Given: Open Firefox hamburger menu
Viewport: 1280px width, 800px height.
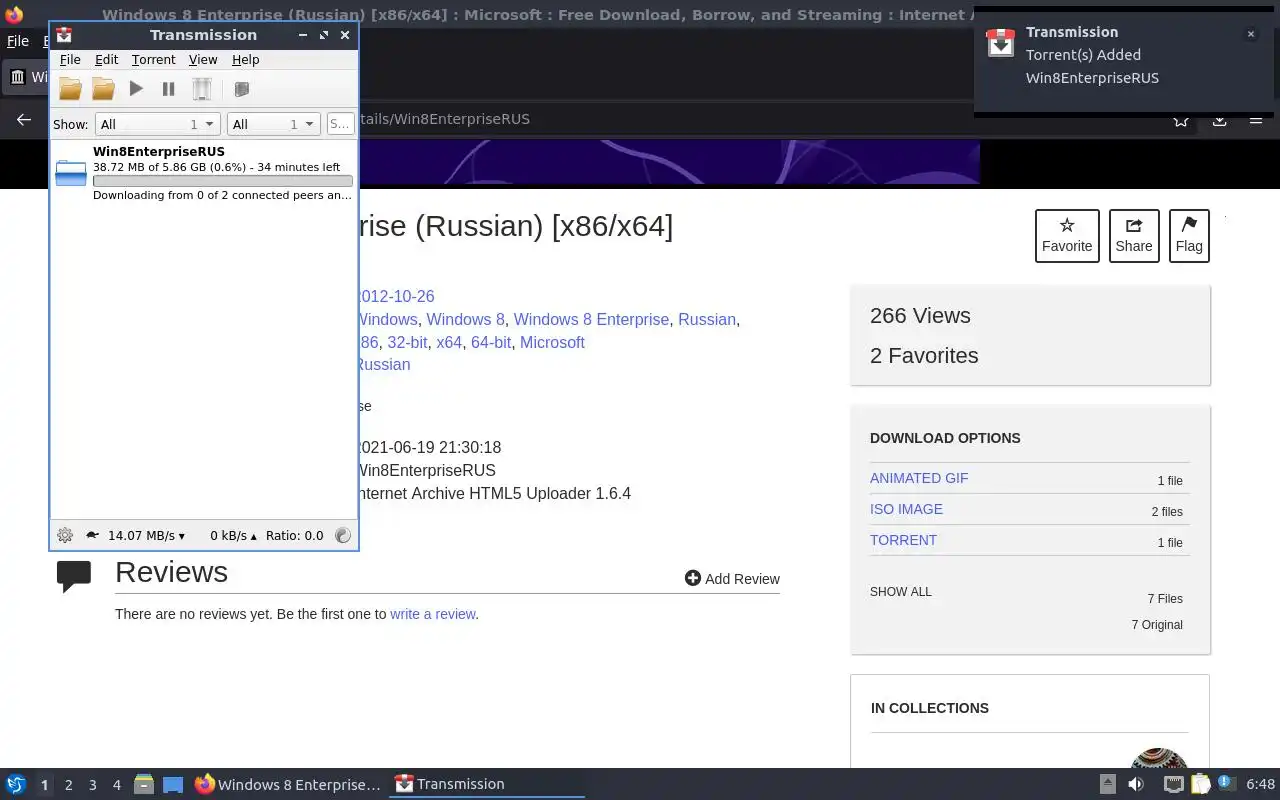Looking at the screenshot, I should pyautogui.click(x=1256, y=119).
